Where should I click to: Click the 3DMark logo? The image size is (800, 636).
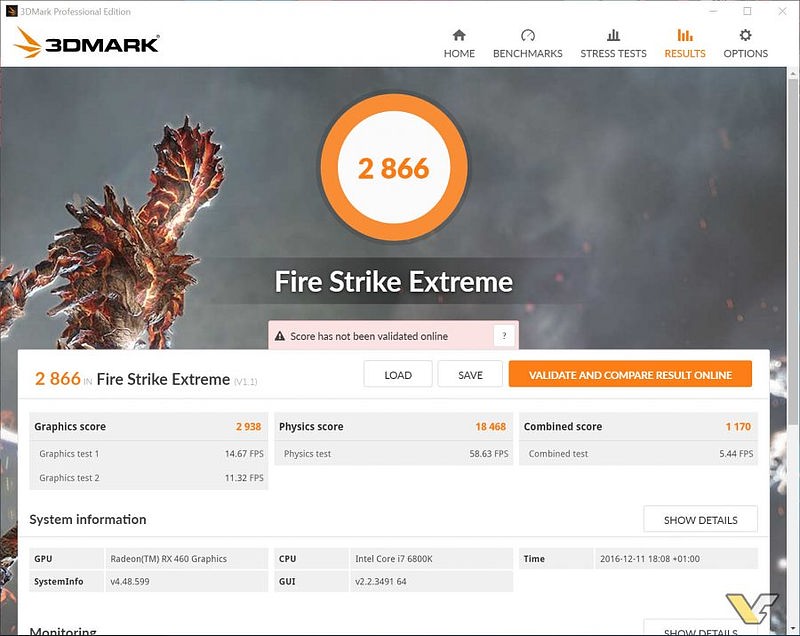pos(86,43)
